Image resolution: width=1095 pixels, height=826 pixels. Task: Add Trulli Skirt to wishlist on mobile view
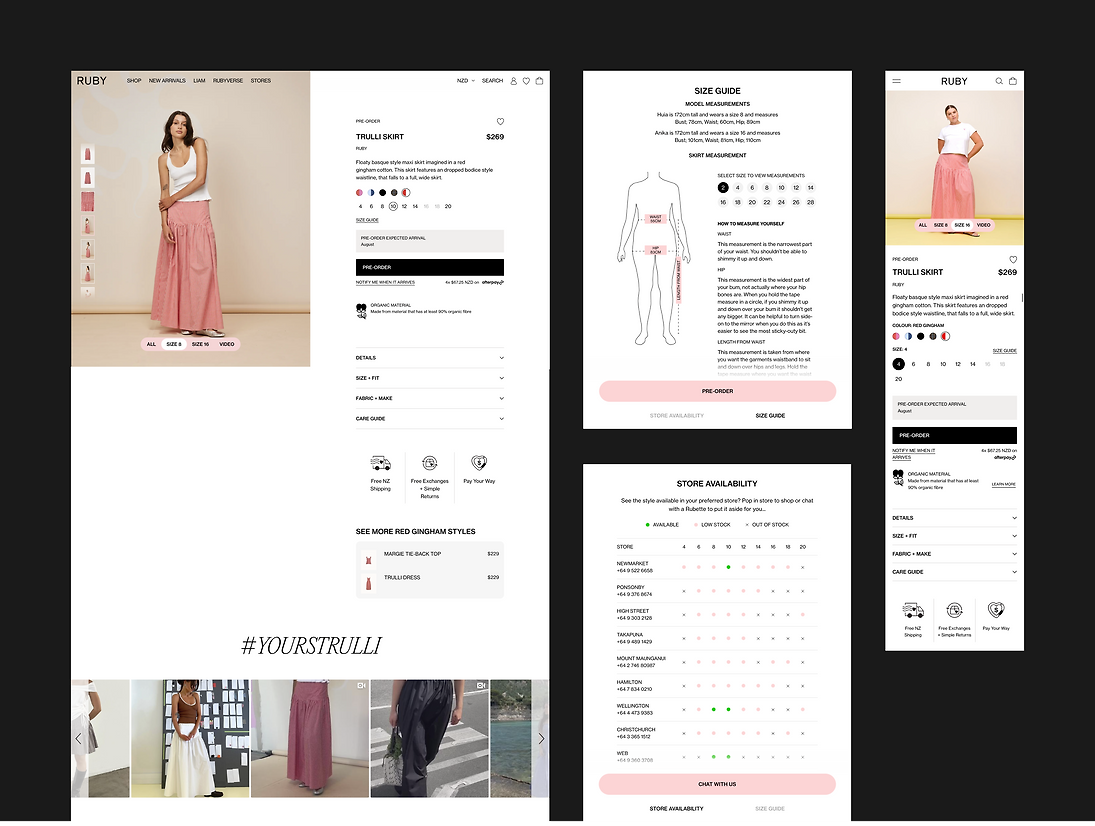pyautogui.click(x=1012, y=259)
